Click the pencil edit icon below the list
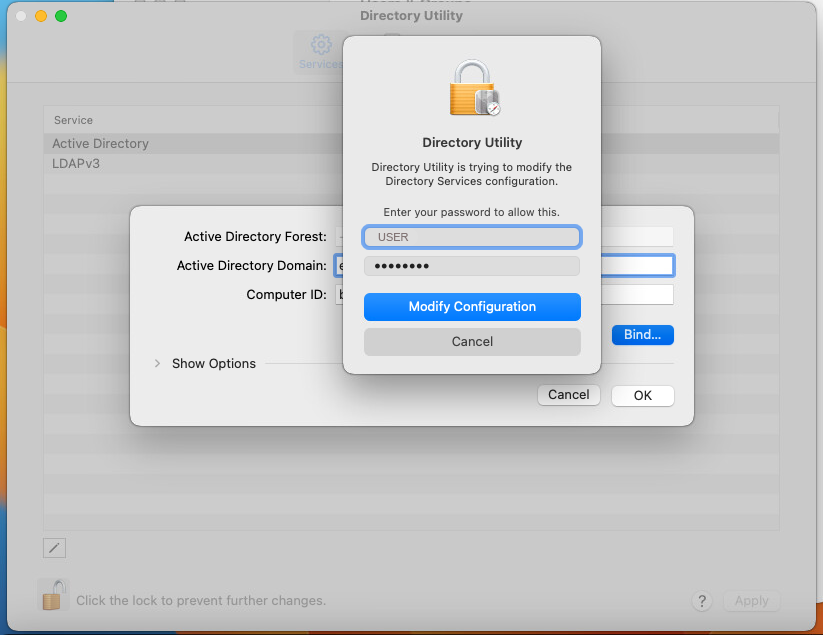Image resolution: width=823 pixels, height=635 pixels. coord(54,548)
